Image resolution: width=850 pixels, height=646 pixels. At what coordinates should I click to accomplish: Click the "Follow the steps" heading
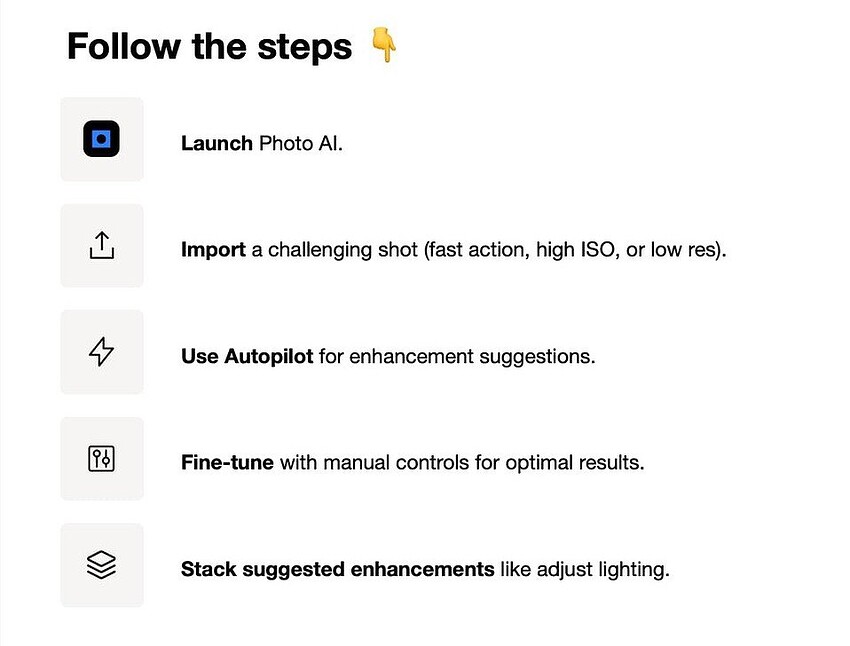pyautogui.click(x=209, y=47)
